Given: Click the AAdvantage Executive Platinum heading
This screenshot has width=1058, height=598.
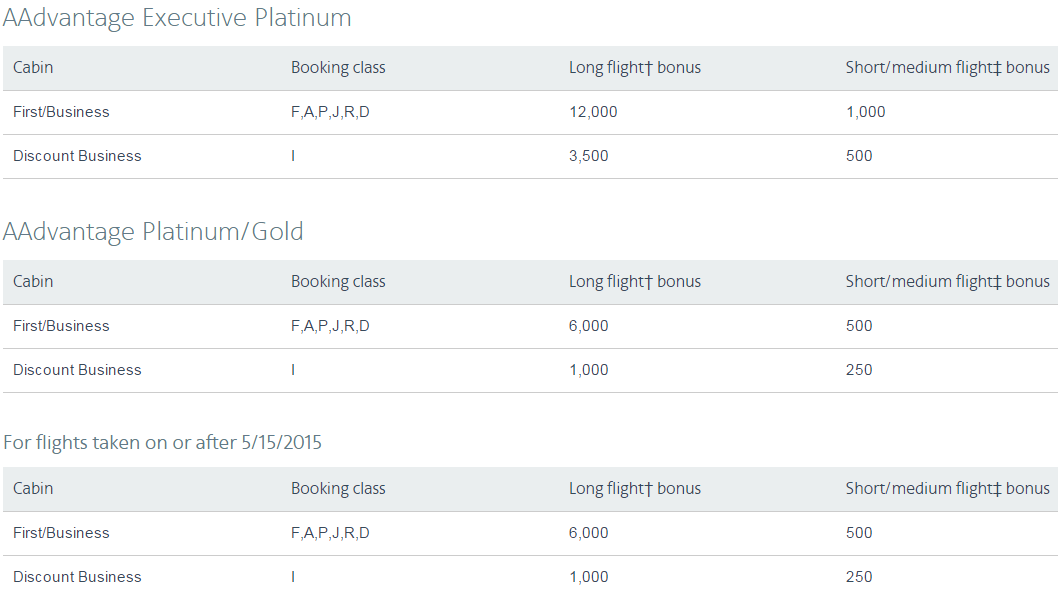Looking at the screenshot, I should click(177, 18).
